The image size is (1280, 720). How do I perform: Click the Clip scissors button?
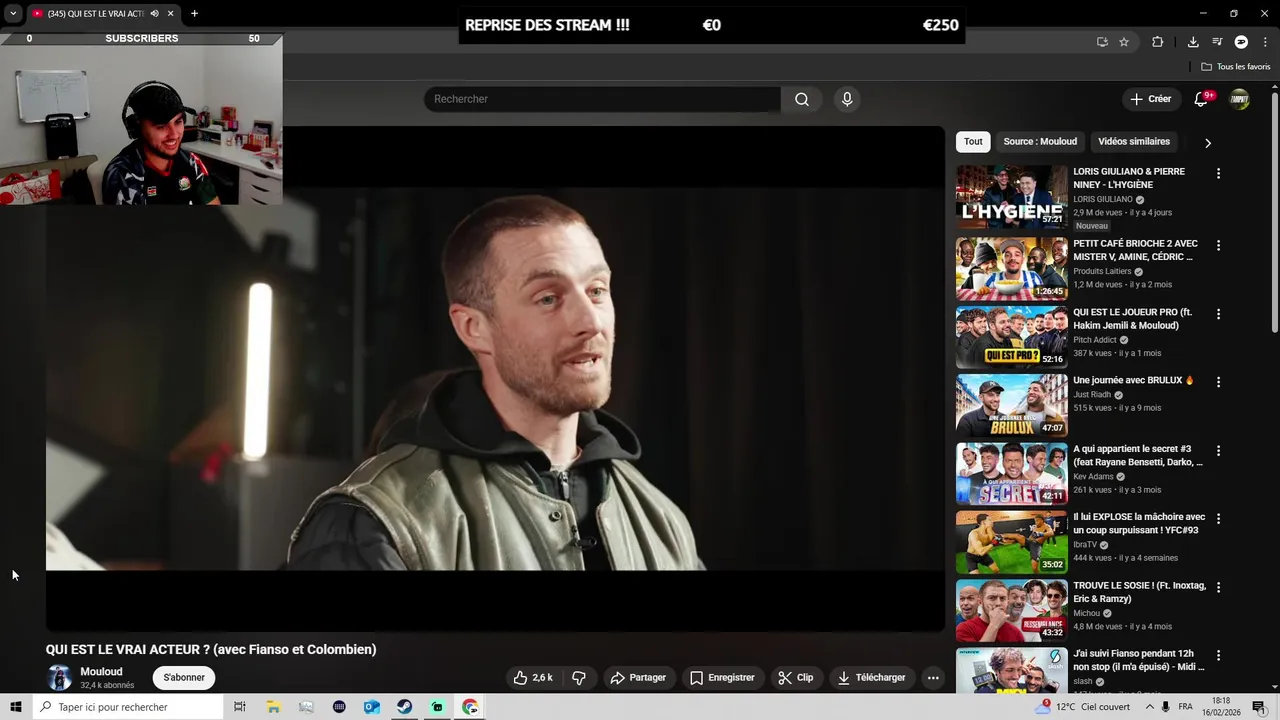pyautogui.click(x=796, y=677)
